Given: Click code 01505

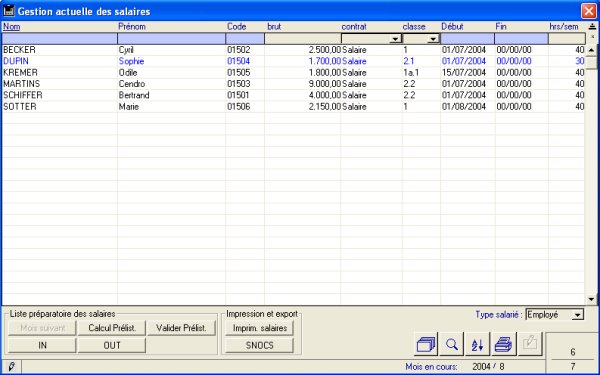Looking at the screenshot, I should click(x=238, y=72).
